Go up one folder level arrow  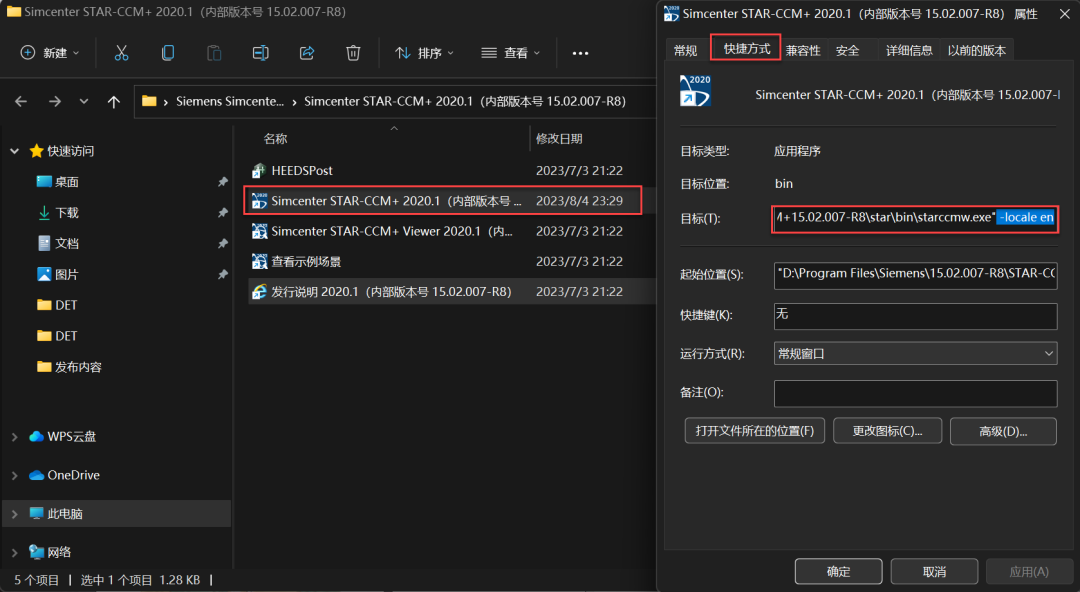(x=114, y=101)
